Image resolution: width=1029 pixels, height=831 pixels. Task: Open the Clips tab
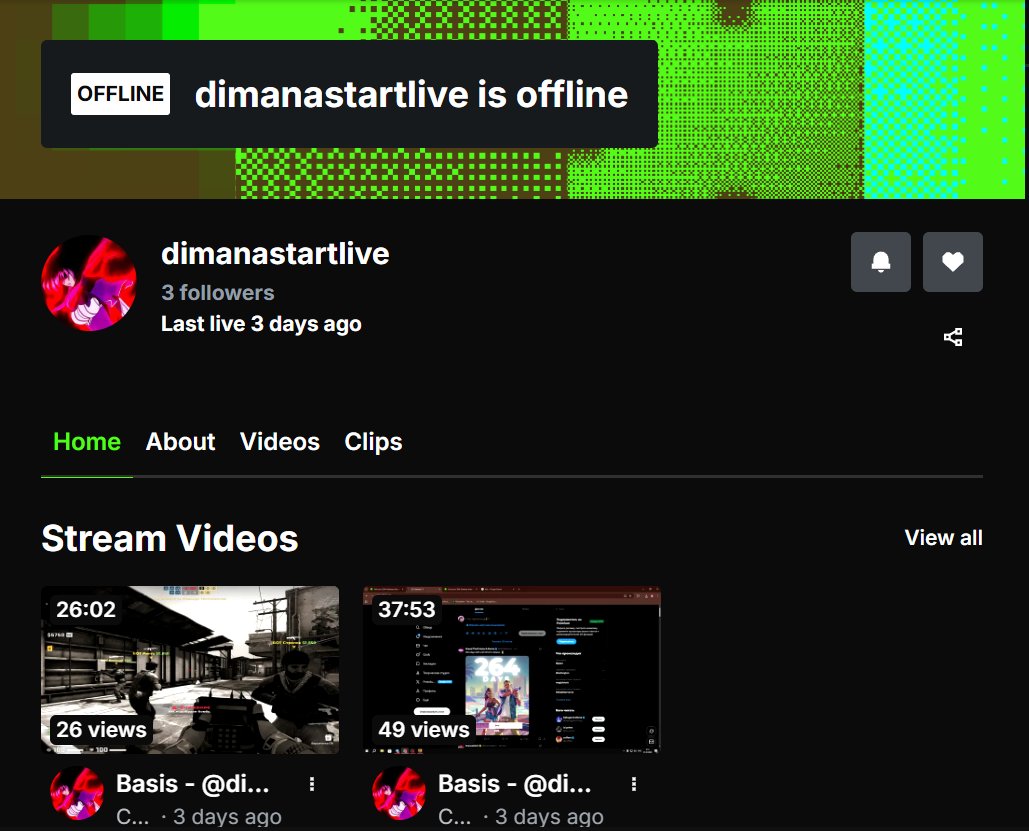click(373, 442)
